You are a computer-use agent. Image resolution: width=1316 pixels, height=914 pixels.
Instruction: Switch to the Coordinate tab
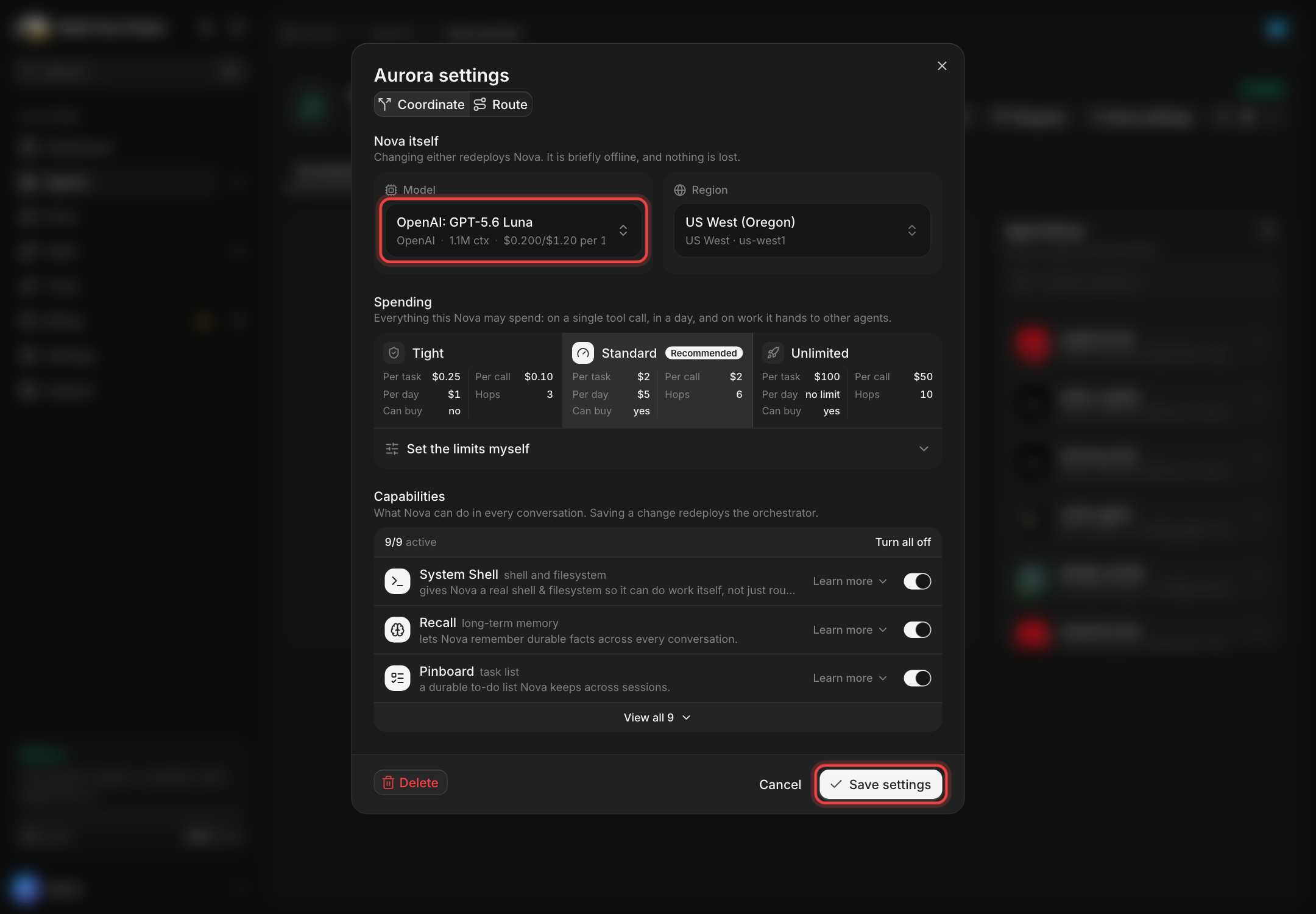tap(422, 104)
